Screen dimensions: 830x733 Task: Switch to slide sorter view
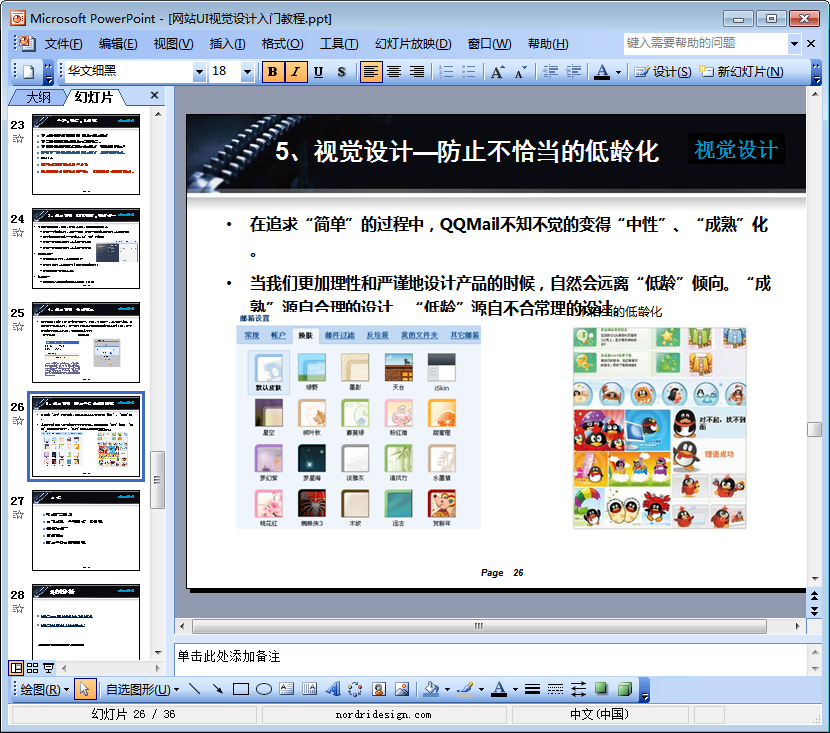tap(32, 668)
